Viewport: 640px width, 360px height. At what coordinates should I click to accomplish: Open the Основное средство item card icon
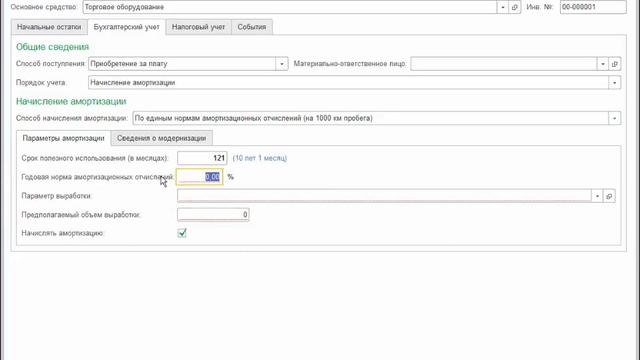[515, 7]
